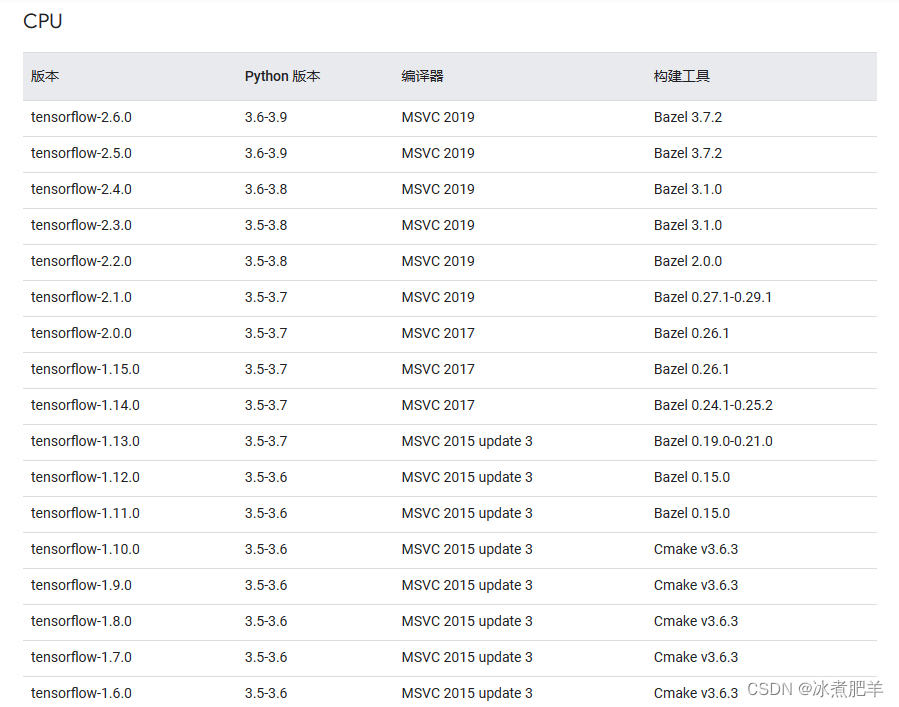
Task: Select the tensorflow-1.8.0 version cell
Action: click(81, 622)
